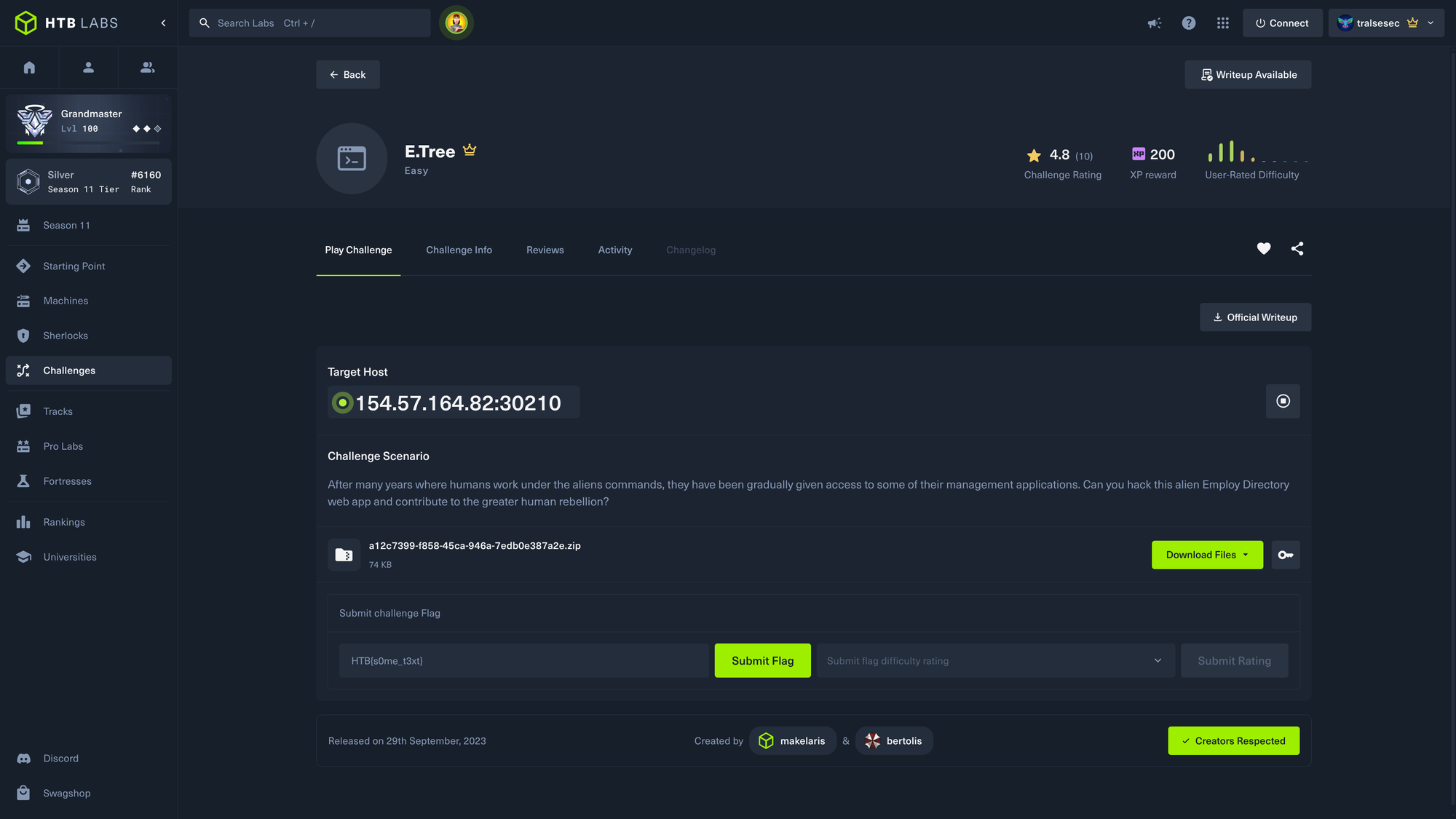Switch to the Reviews tab

coord(545,250)
